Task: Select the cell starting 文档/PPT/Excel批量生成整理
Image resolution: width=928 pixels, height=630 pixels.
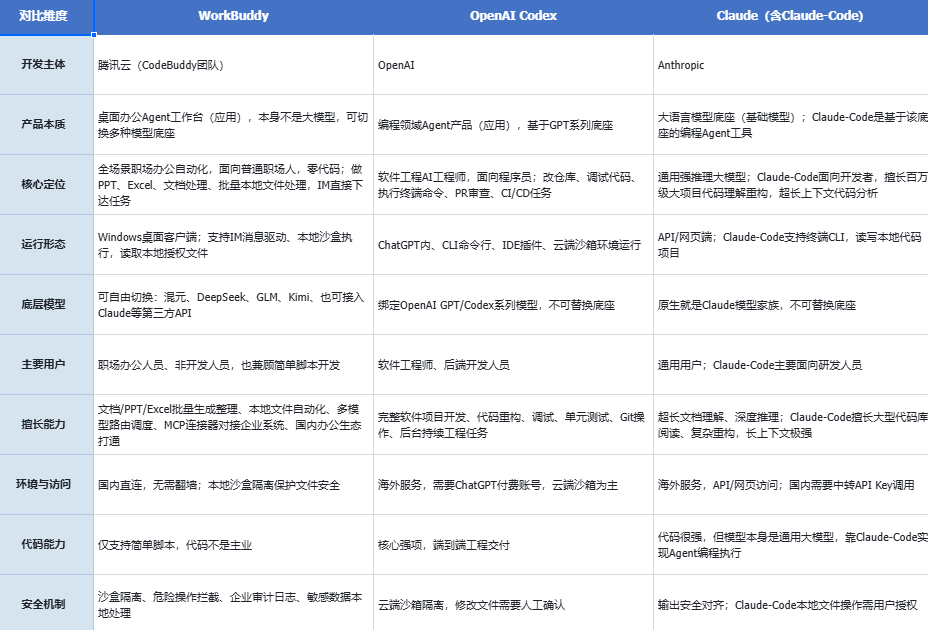Action: click(233, 425)
